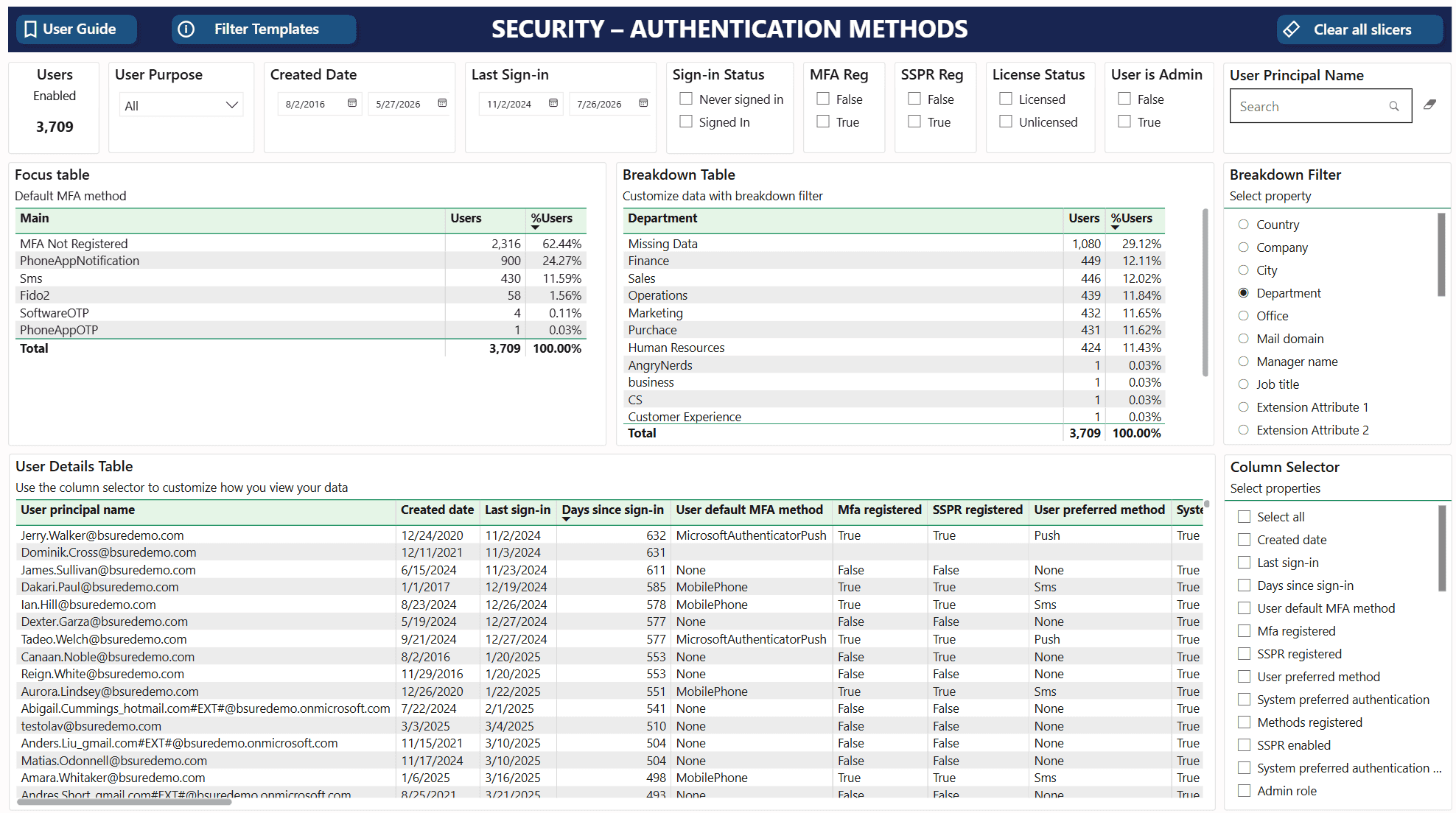Select Job title radio in Breakdown Filter
This screenshot has width=1456, height=813.
[1244, 384]
